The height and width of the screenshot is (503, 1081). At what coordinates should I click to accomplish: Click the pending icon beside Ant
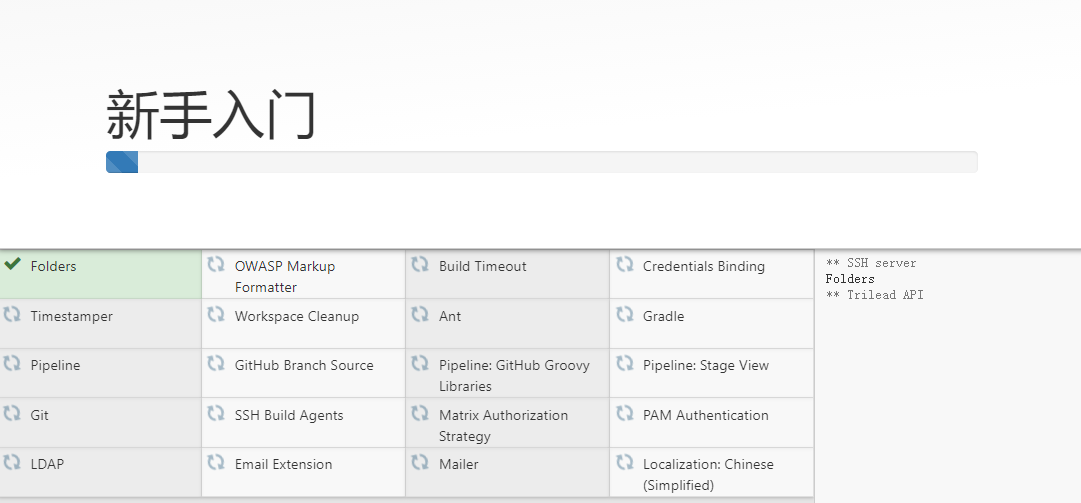click(420, 314)
